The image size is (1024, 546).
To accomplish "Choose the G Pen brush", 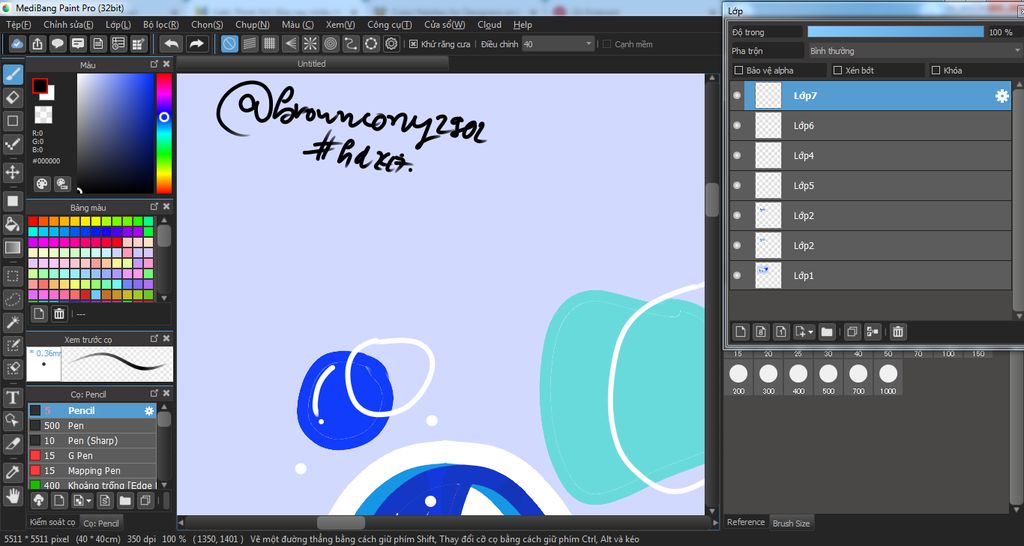I will click(92, 456).
